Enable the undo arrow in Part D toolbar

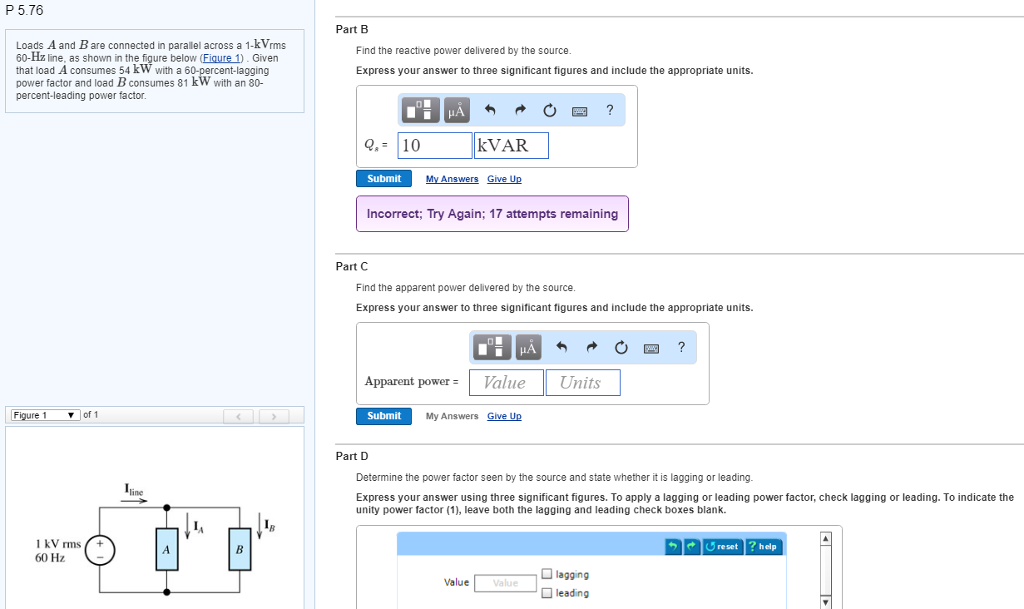click(x=673, y=546)
